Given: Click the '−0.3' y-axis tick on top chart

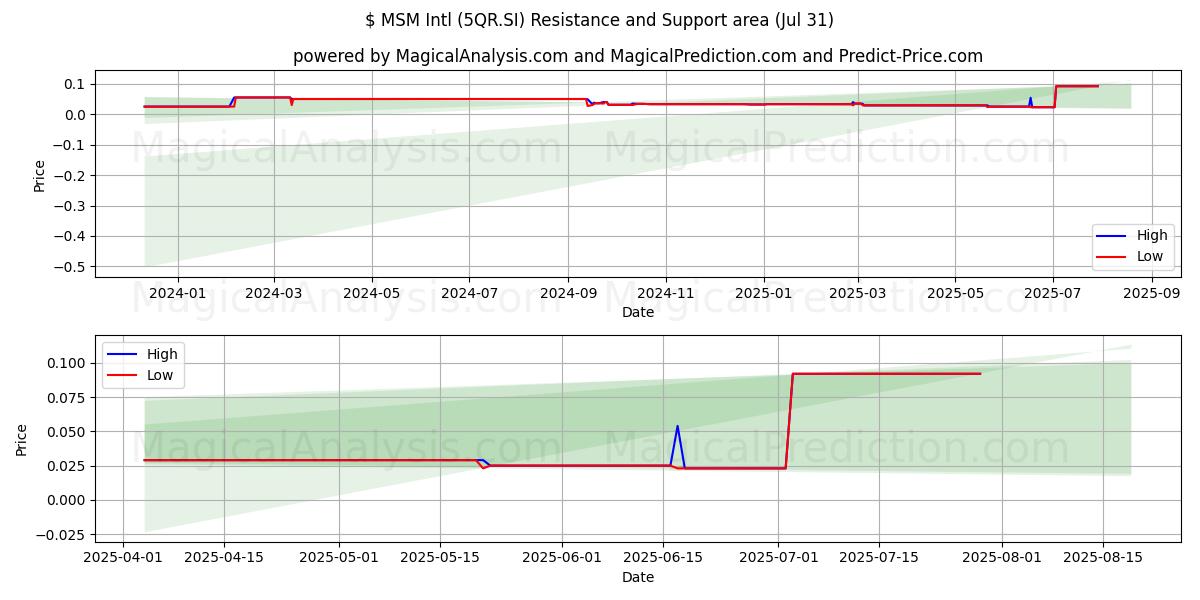Looking at the screenshot, I should click(x=71, y=206).
